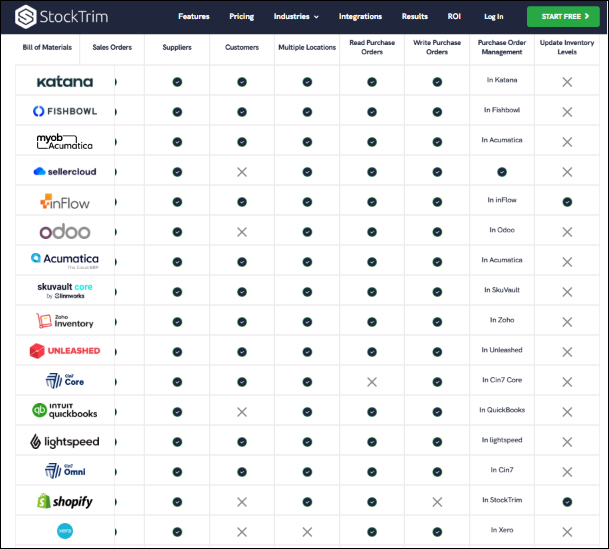Viewport: 609px width, 549px height.
Task: Select the Bill of Materials column header
Action: [47, 47]
